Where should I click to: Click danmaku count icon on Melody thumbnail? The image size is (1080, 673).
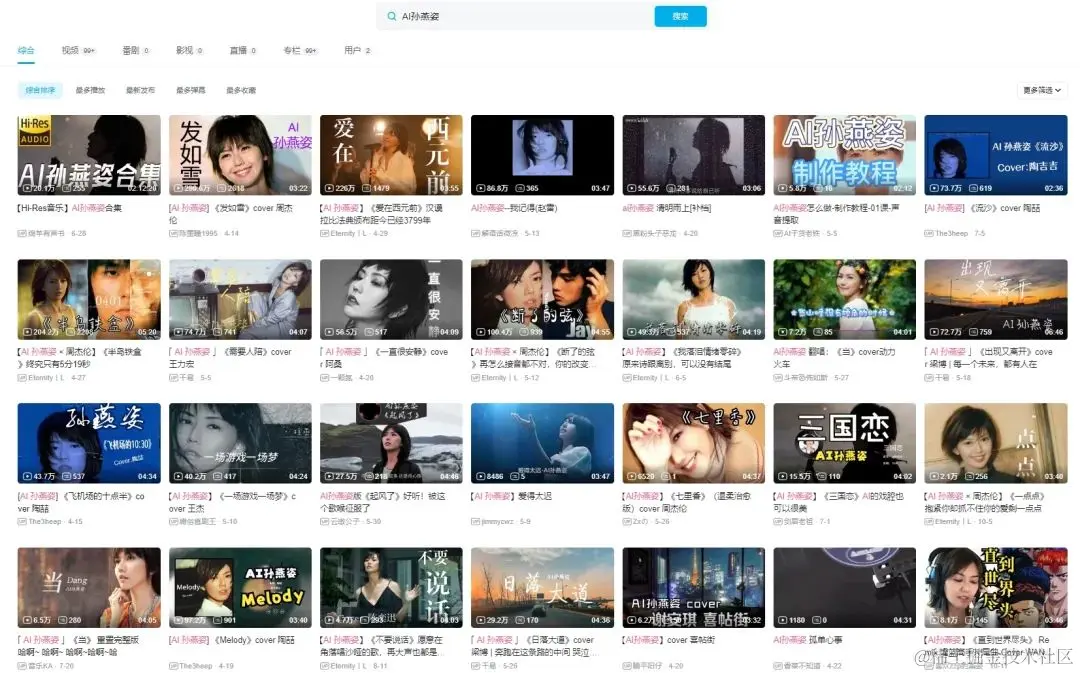pyautogui.click(x=219, y=620)
